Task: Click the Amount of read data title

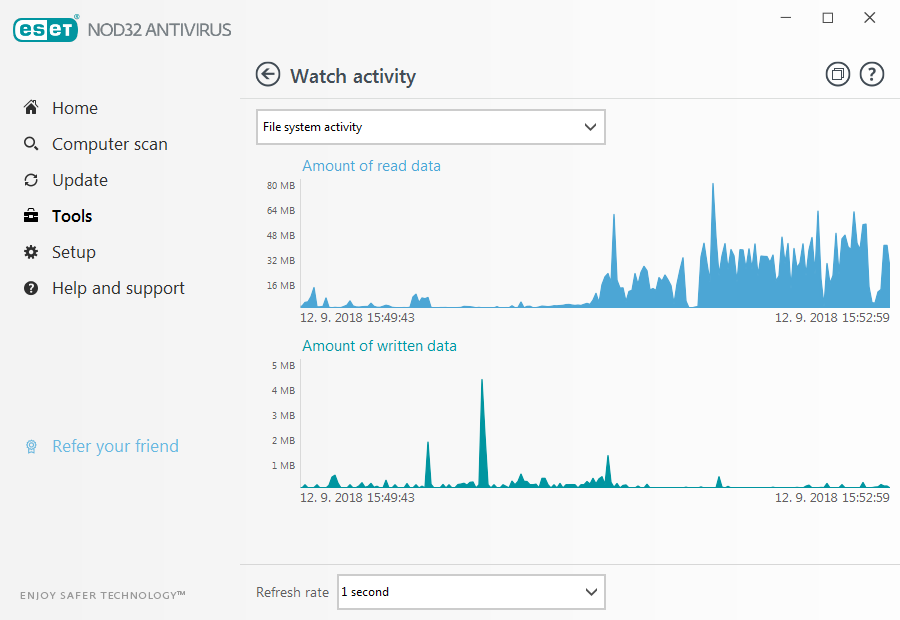Action: pyautogui.click(x=371, y=166)
